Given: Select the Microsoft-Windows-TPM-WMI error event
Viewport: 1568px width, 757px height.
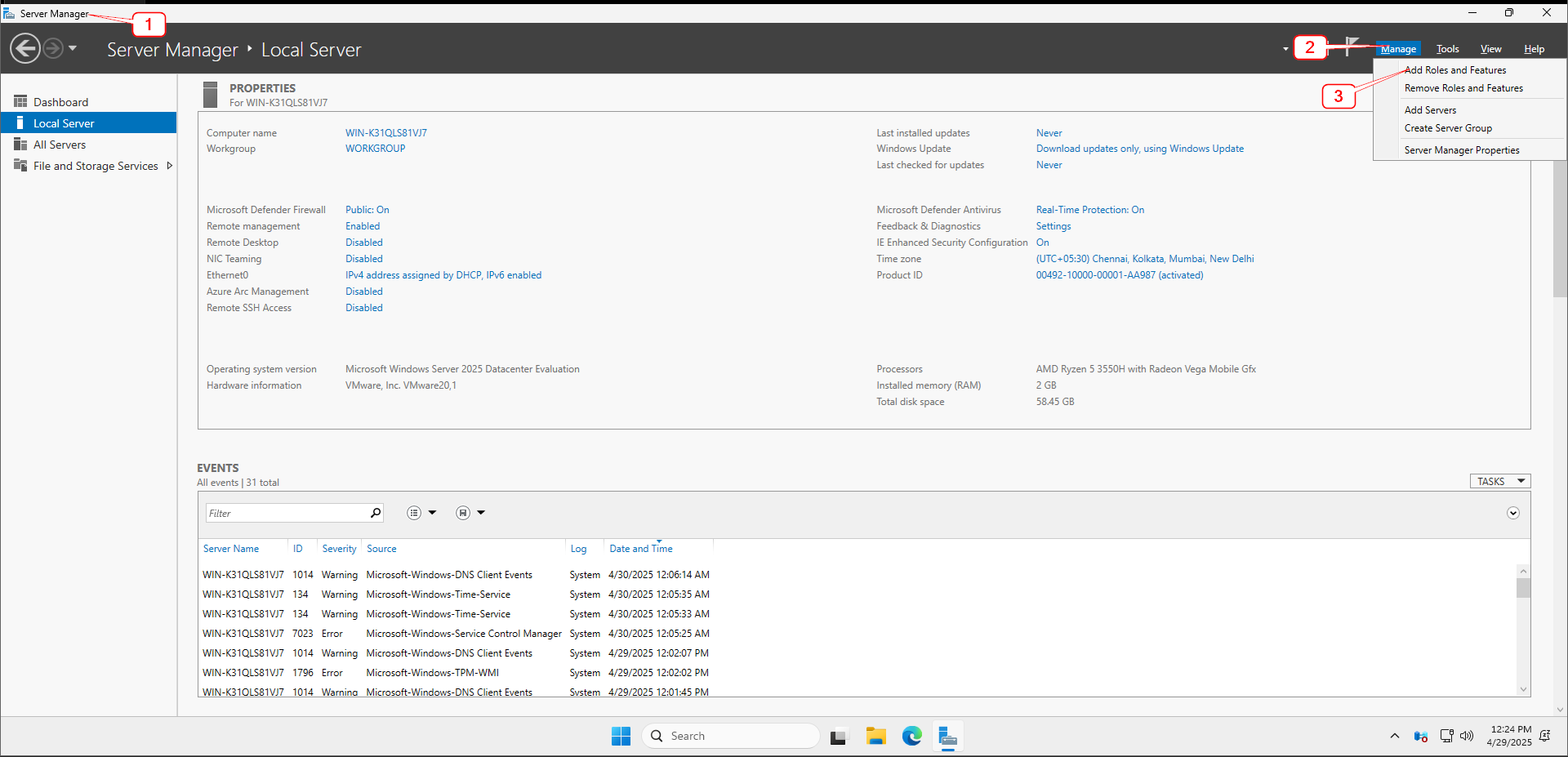Looking at the screenshot, I should coord(456,673).
